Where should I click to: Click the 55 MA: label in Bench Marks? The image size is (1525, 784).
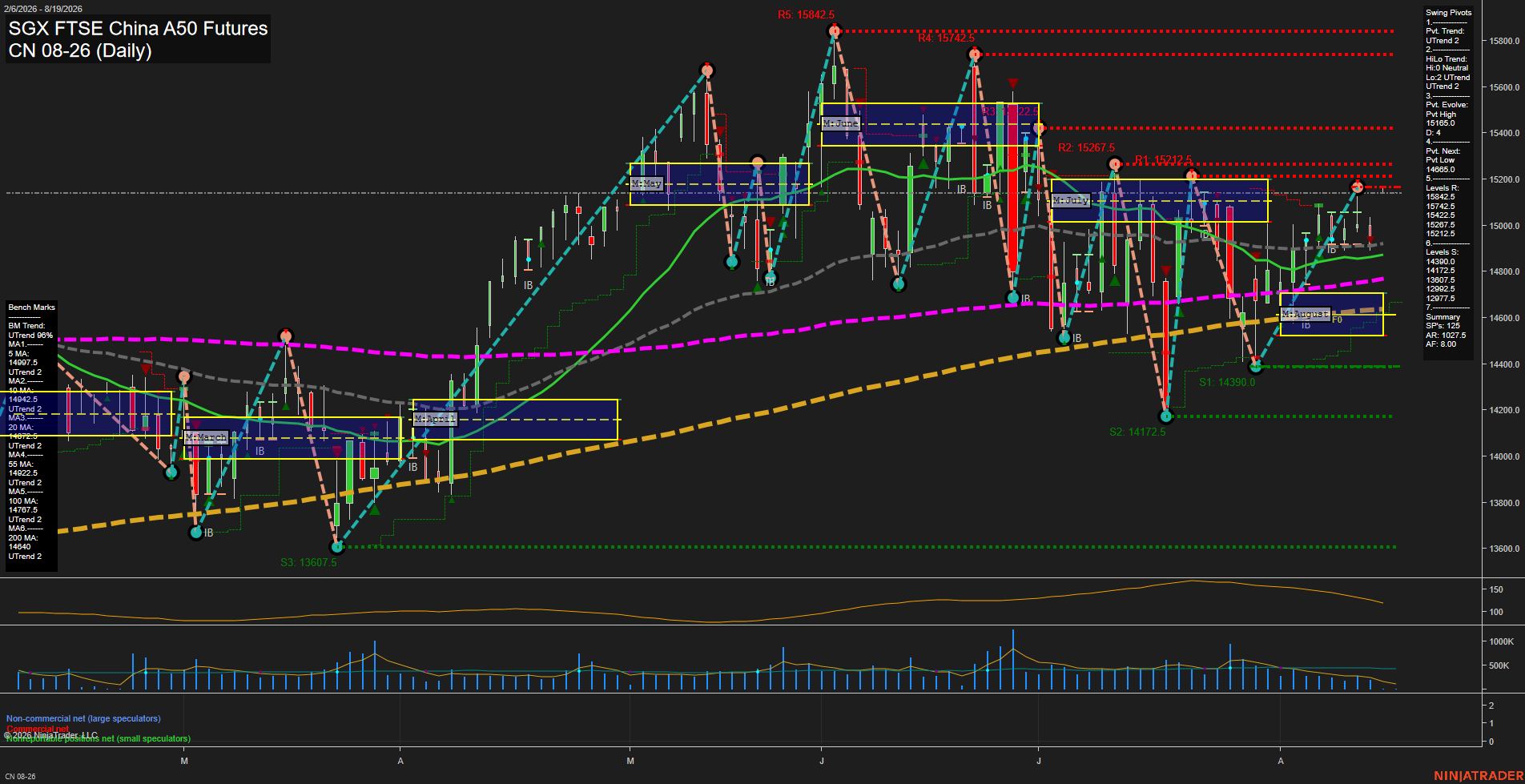(x=21, y=464)
